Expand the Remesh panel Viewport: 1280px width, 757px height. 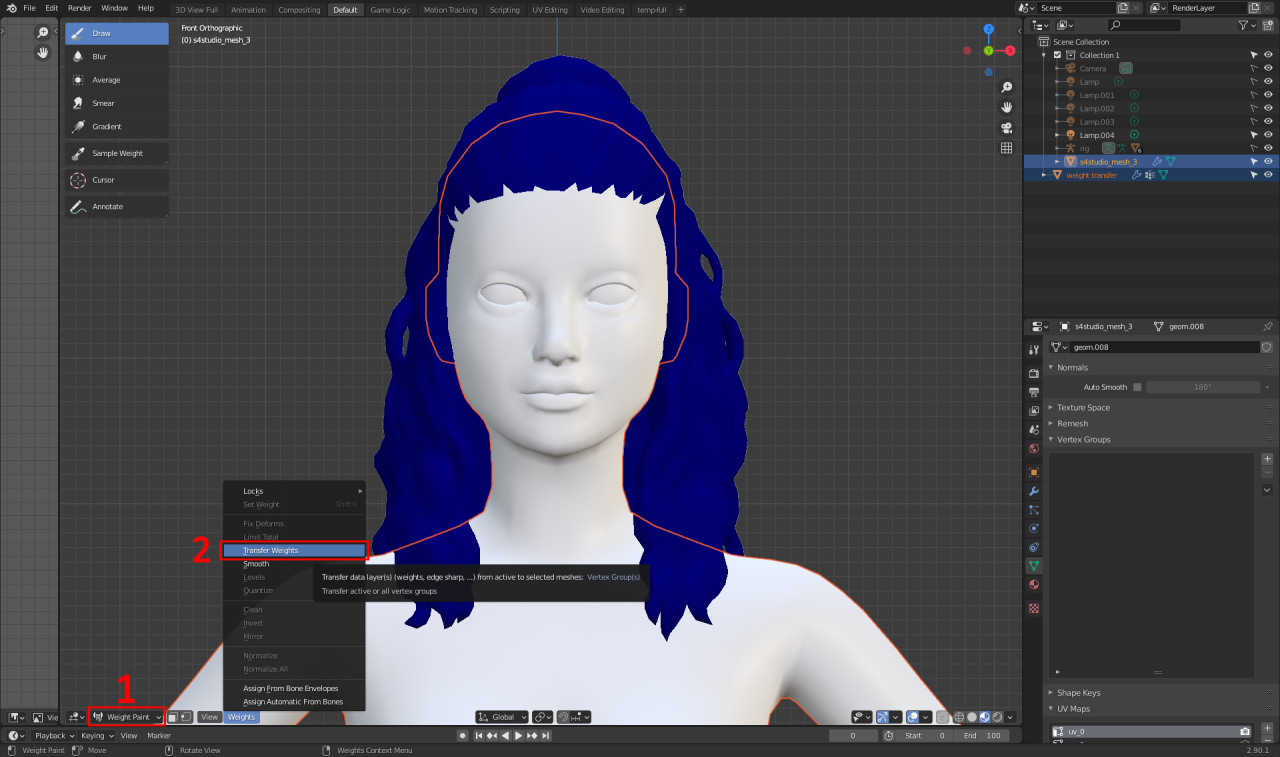click(1072, 423)
